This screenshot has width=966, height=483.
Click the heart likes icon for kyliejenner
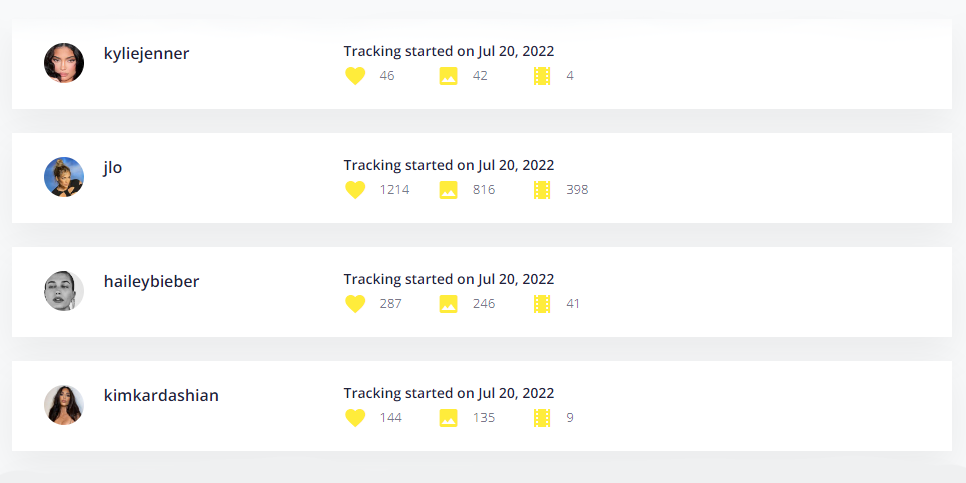[x=355, y=76]
